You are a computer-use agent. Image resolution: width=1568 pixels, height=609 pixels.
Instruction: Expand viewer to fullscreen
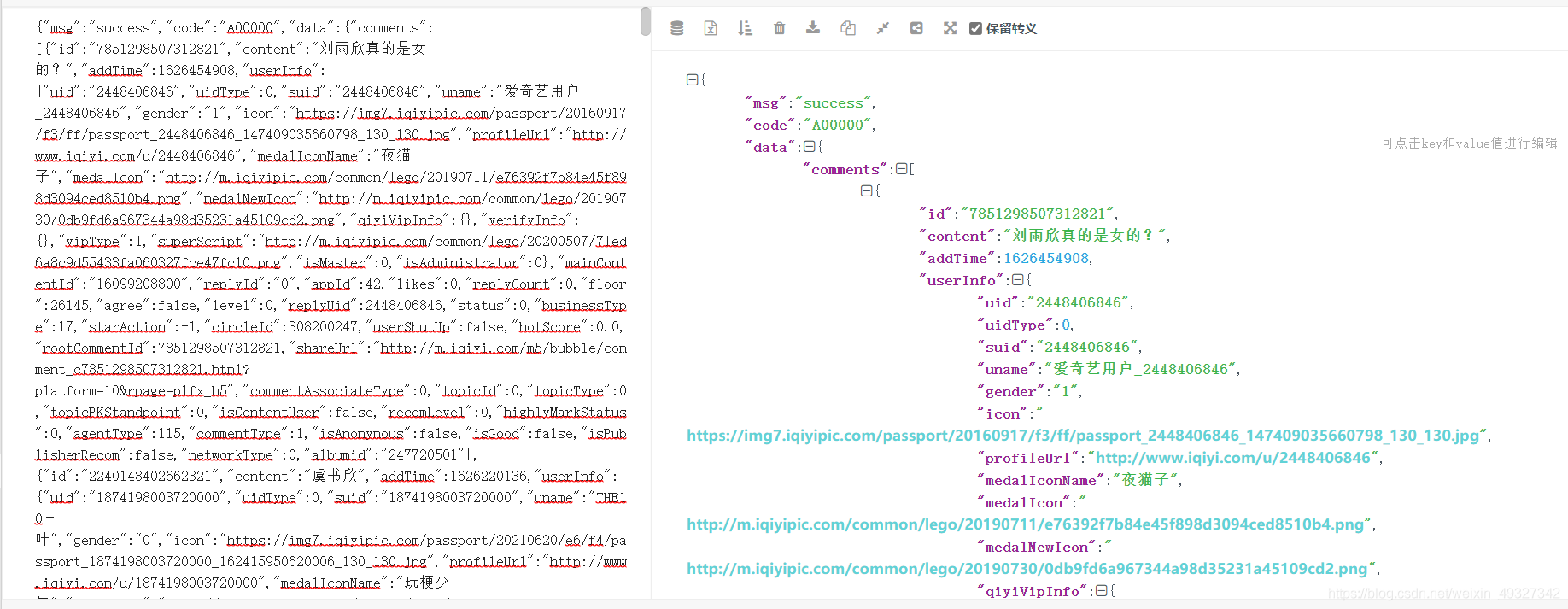pos(950,28)
